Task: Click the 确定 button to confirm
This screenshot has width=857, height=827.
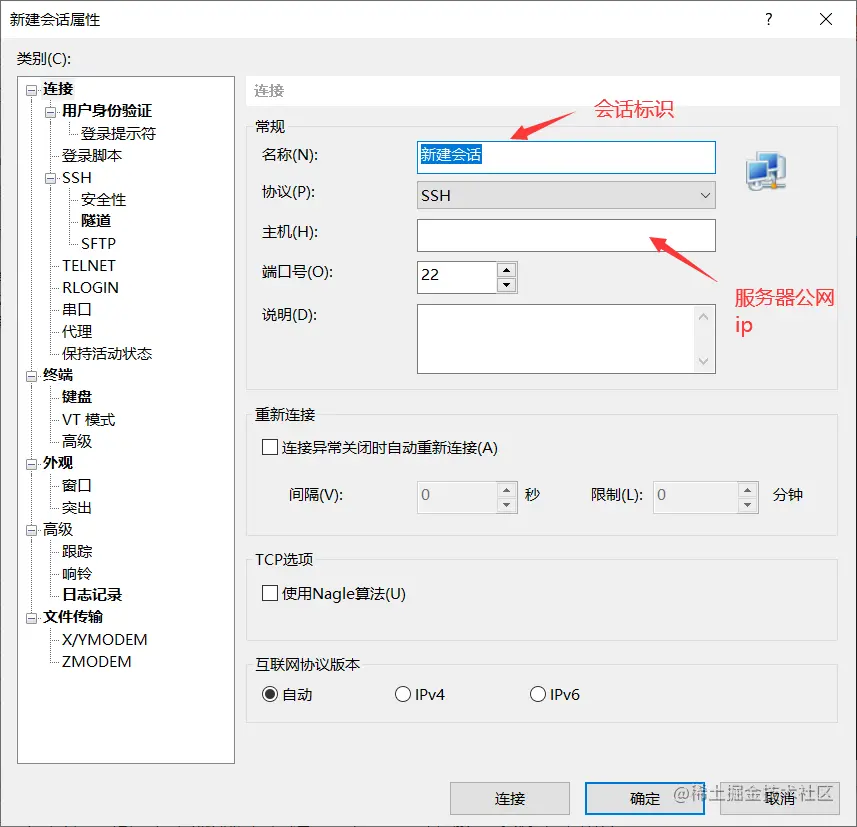Action: [644, 798]
